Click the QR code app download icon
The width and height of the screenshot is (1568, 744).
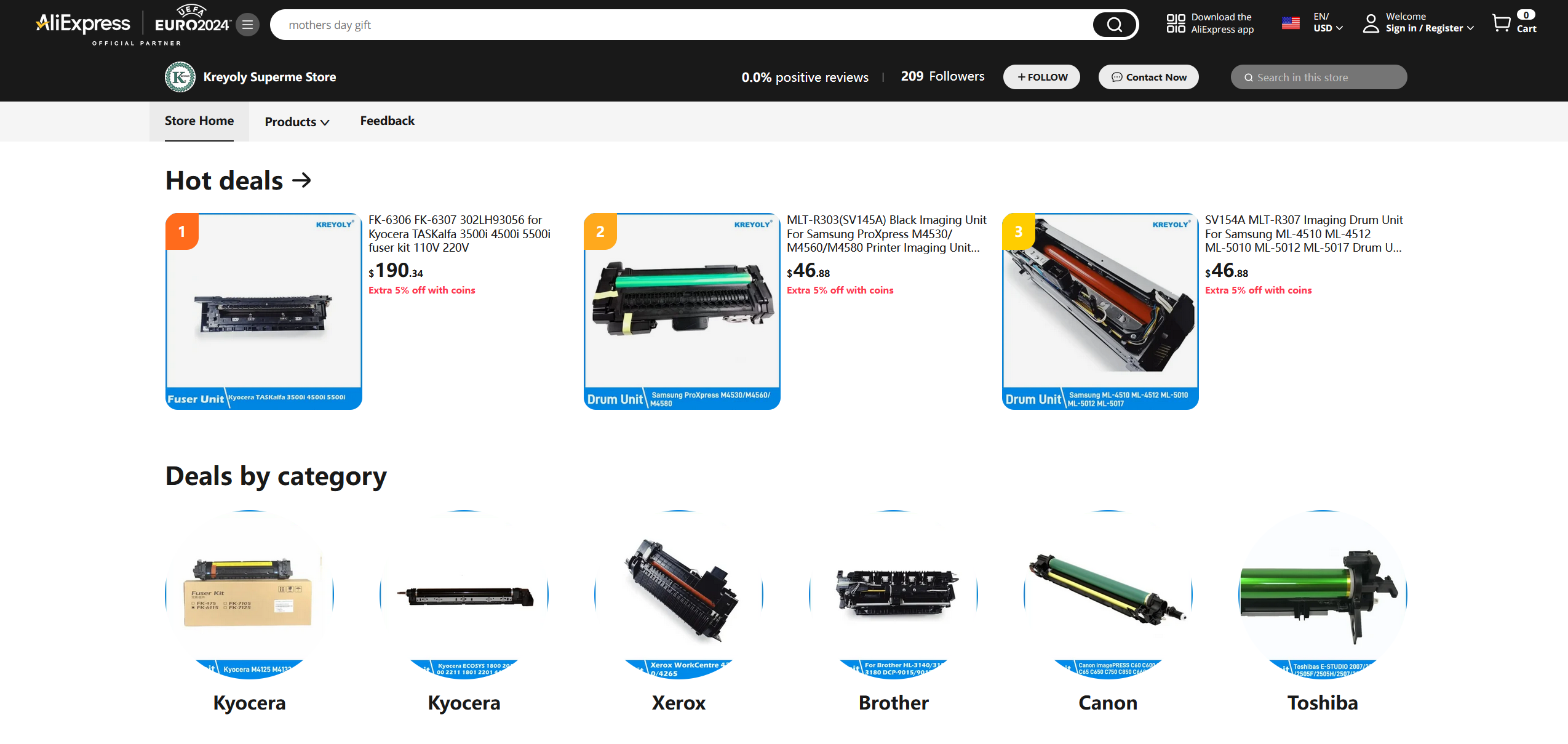pyautogui.click(x=1176, y=23)
